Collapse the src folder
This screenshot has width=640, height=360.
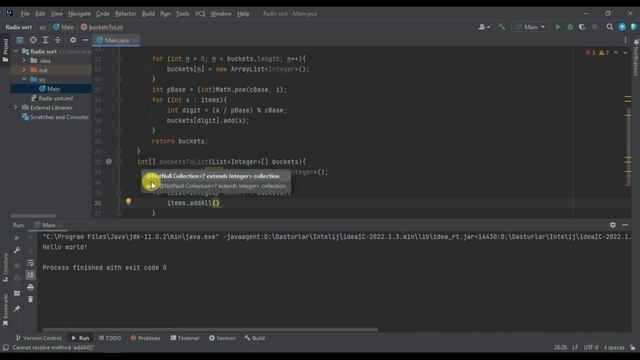coord(24,80)
